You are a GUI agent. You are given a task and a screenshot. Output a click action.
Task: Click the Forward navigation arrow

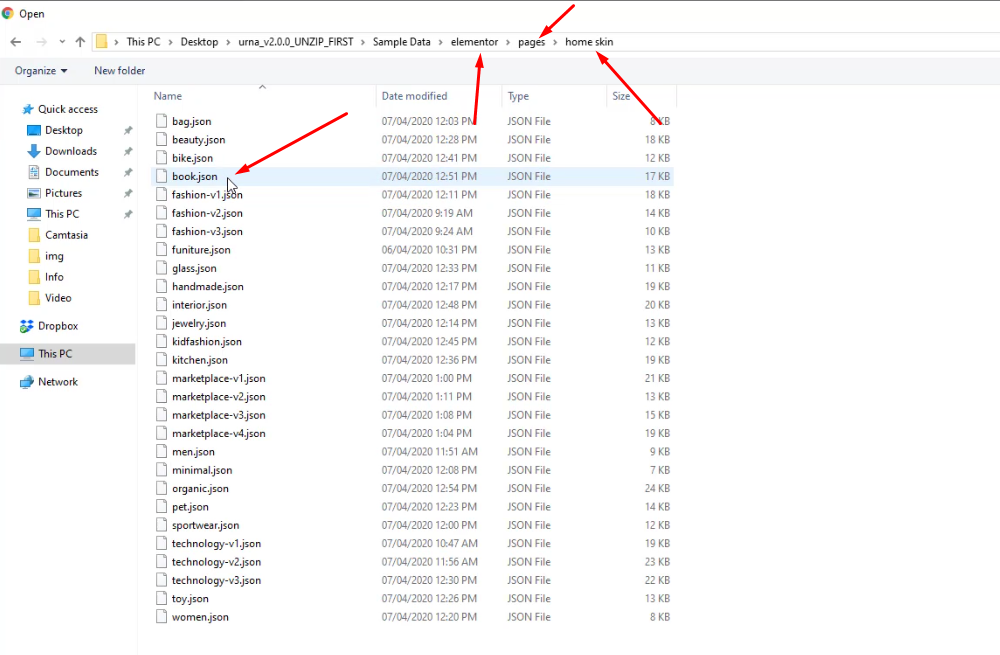[x=41, y=42]
